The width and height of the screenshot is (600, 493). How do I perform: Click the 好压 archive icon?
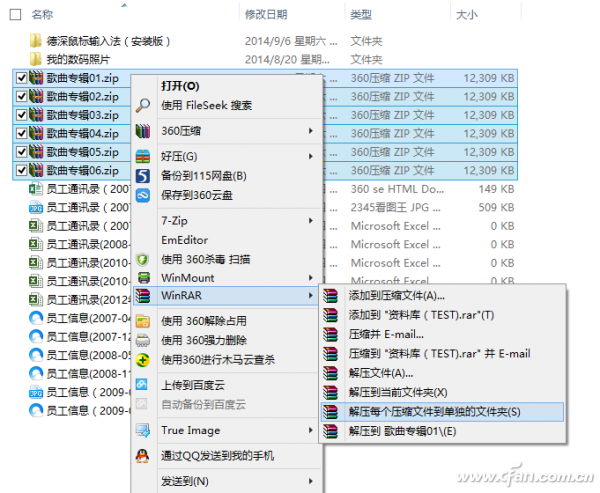click(x=143, y=157)
